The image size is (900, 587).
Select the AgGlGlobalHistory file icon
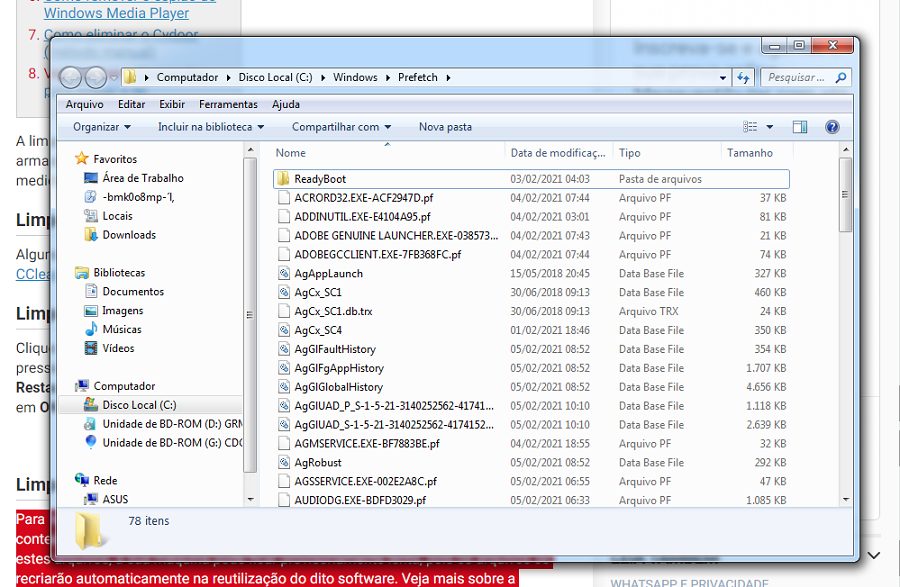coord(284,387)
